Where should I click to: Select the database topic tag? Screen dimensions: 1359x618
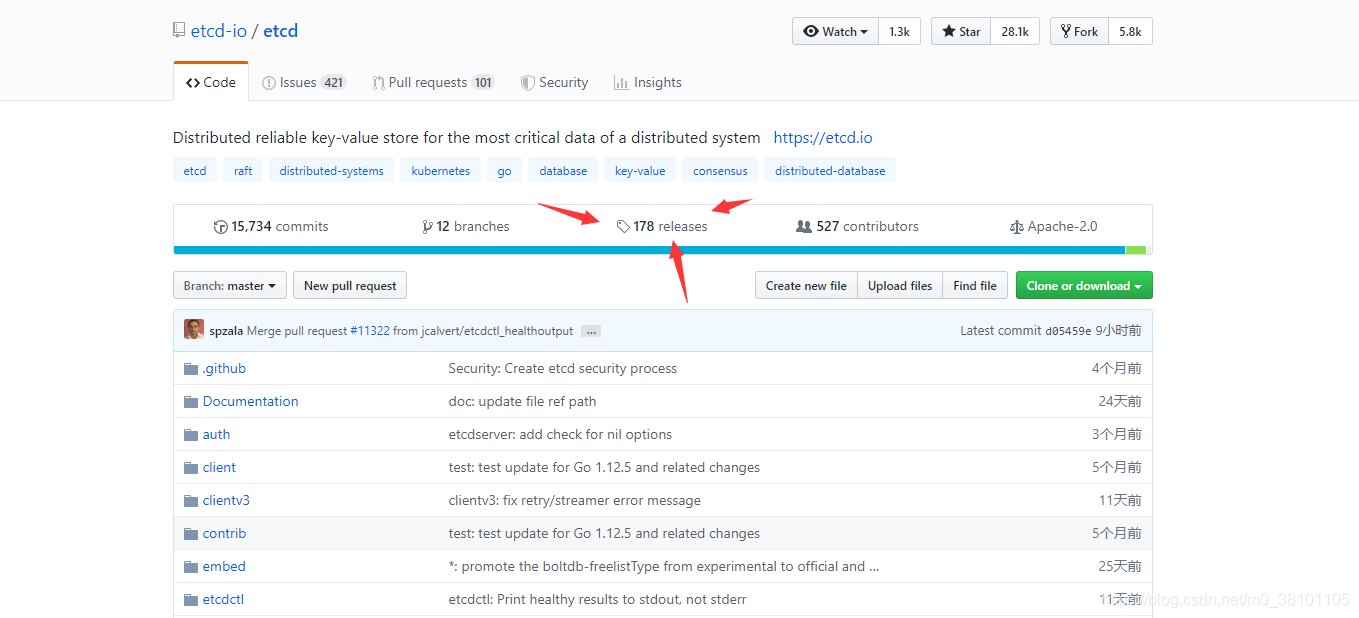click(x=563, y=171)
